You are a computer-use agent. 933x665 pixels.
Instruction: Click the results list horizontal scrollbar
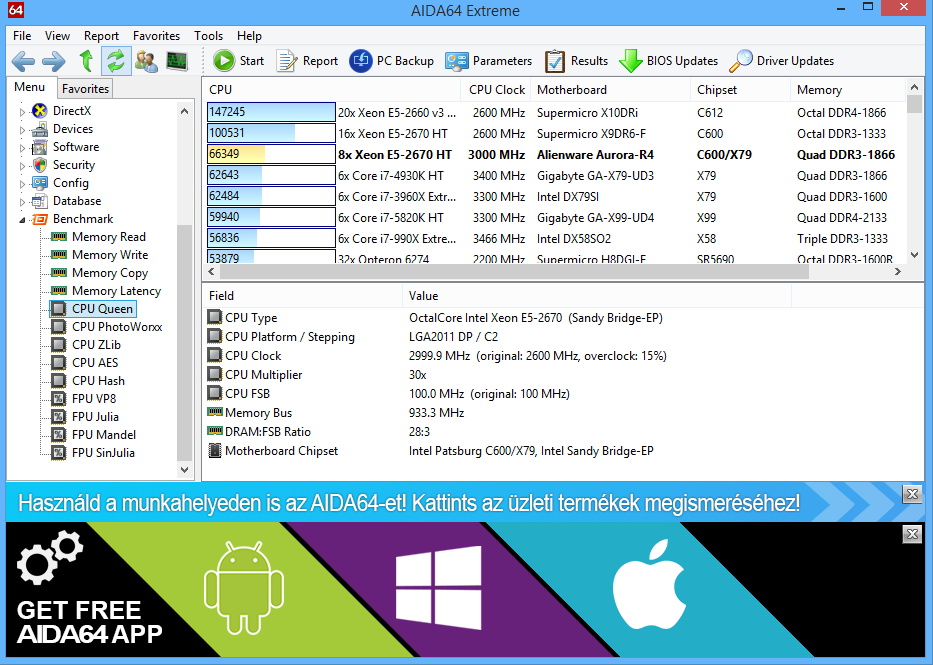click(560, 272)
